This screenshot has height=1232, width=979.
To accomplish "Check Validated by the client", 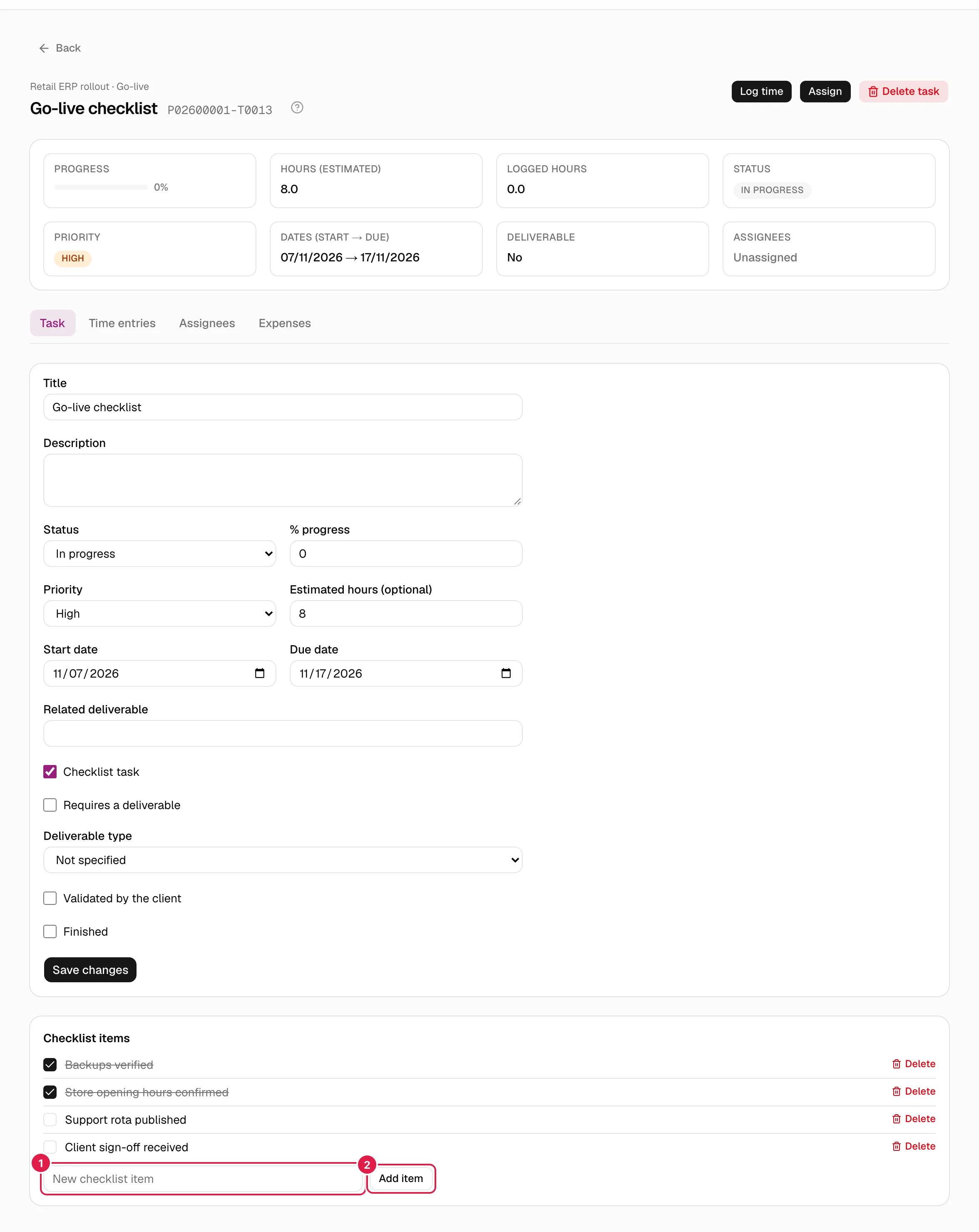I will point(50,898).
